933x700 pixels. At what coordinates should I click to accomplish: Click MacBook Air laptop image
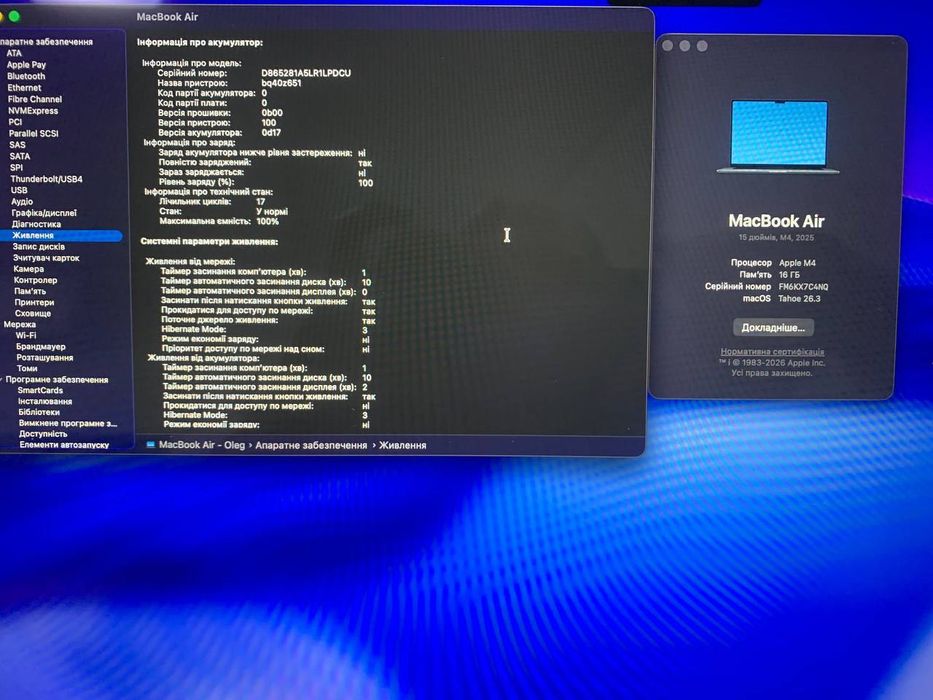pos(778,136)
